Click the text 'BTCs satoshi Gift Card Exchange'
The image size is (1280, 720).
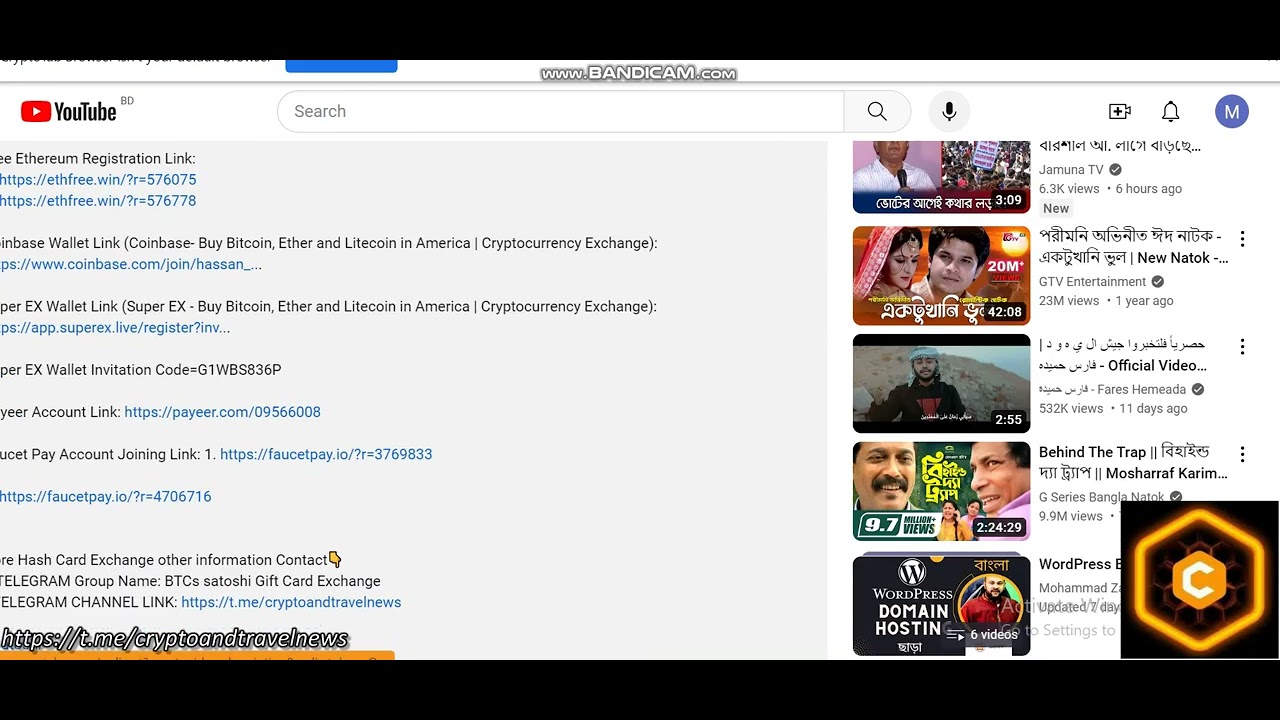(x=273, y=581)
